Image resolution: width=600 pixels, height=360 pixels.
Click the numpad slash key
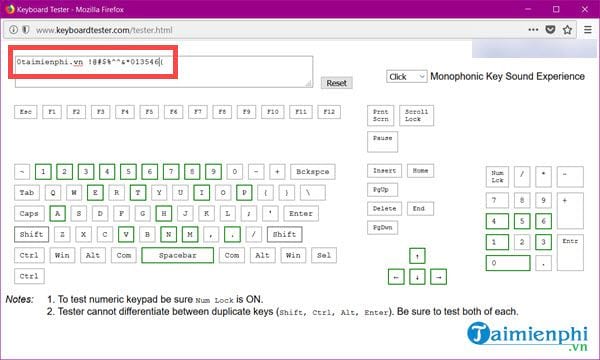point(522,177)
